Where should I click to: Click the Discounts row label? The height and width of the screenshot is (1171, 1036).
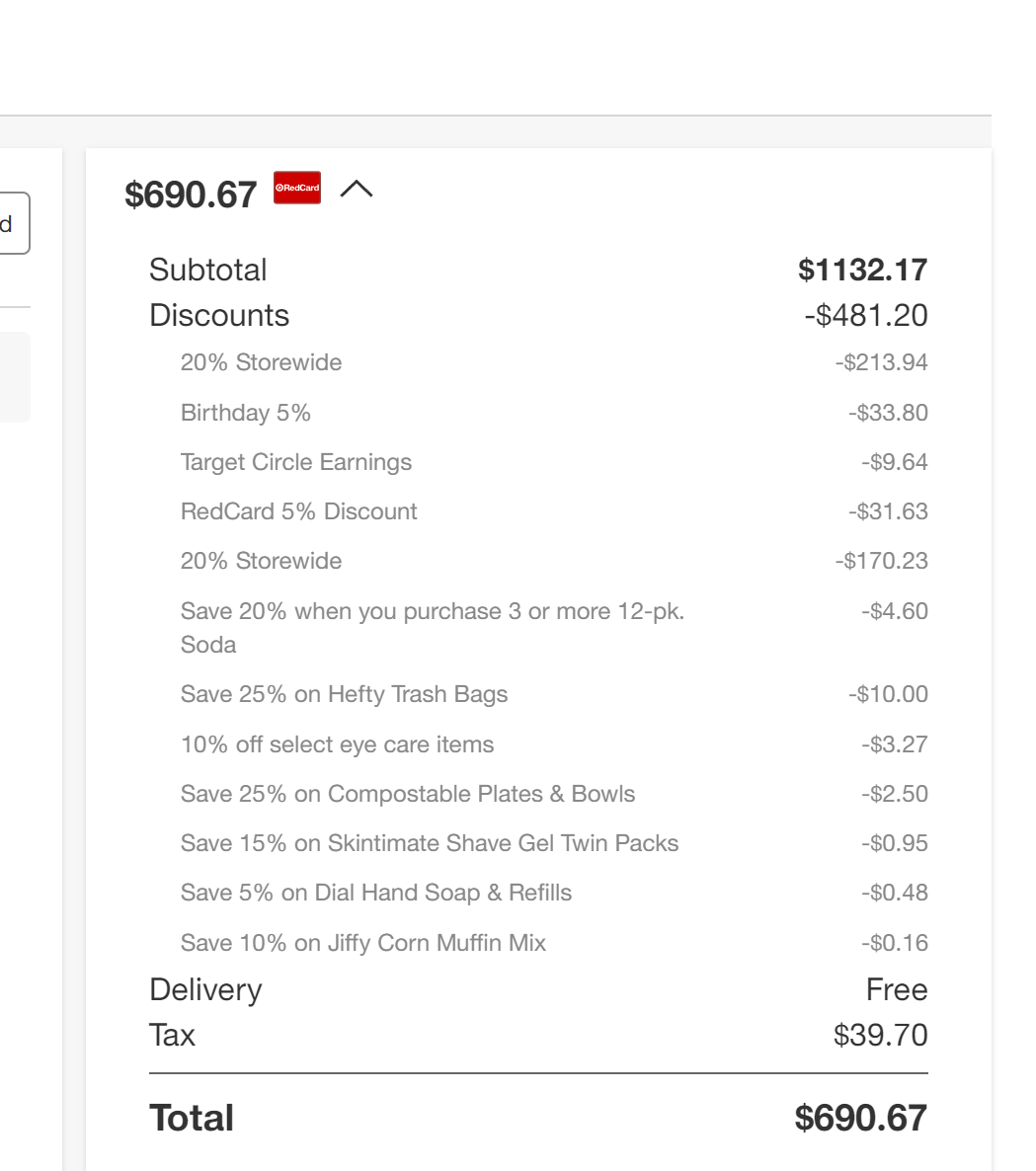pyautogui.click(x=219, y=315)
